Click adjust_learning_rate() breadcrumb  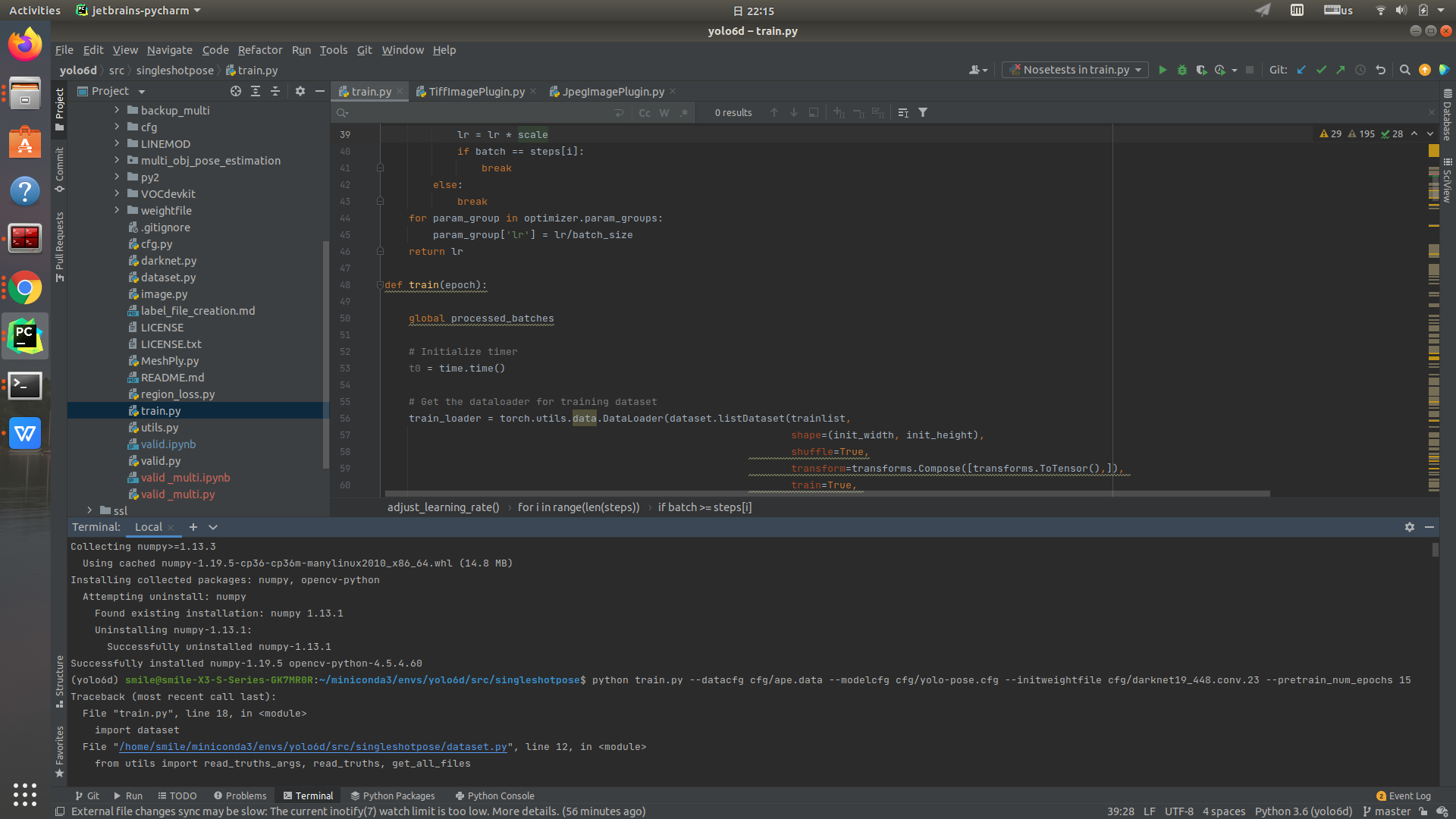coord(443,507)
